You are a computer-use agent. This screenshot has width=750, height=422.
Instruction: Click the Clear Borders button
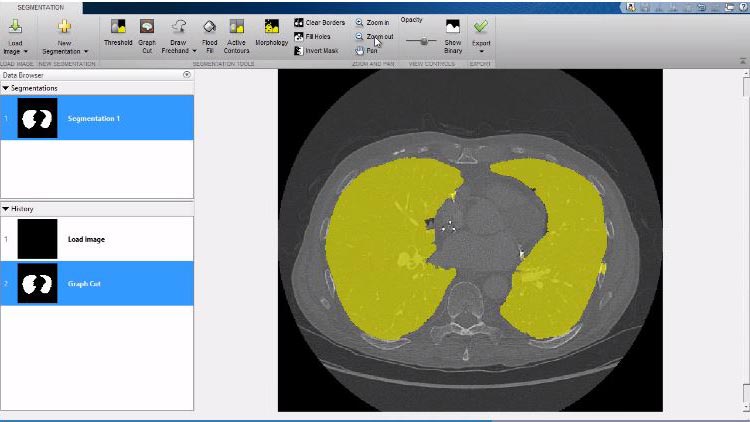pos(319,22)
